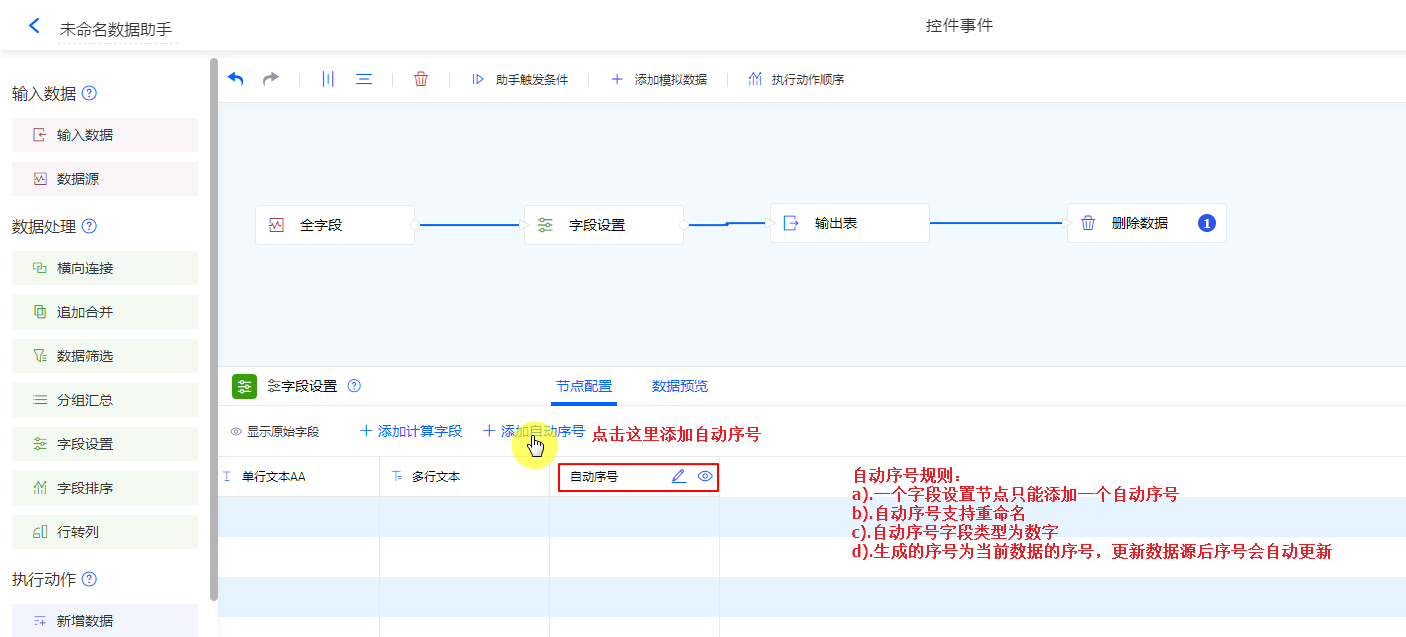This screenshot has height=637, width=1406.
Task: Click the redo arrow in toolbar
Action: pyautogui.click(x=270, y=79)
